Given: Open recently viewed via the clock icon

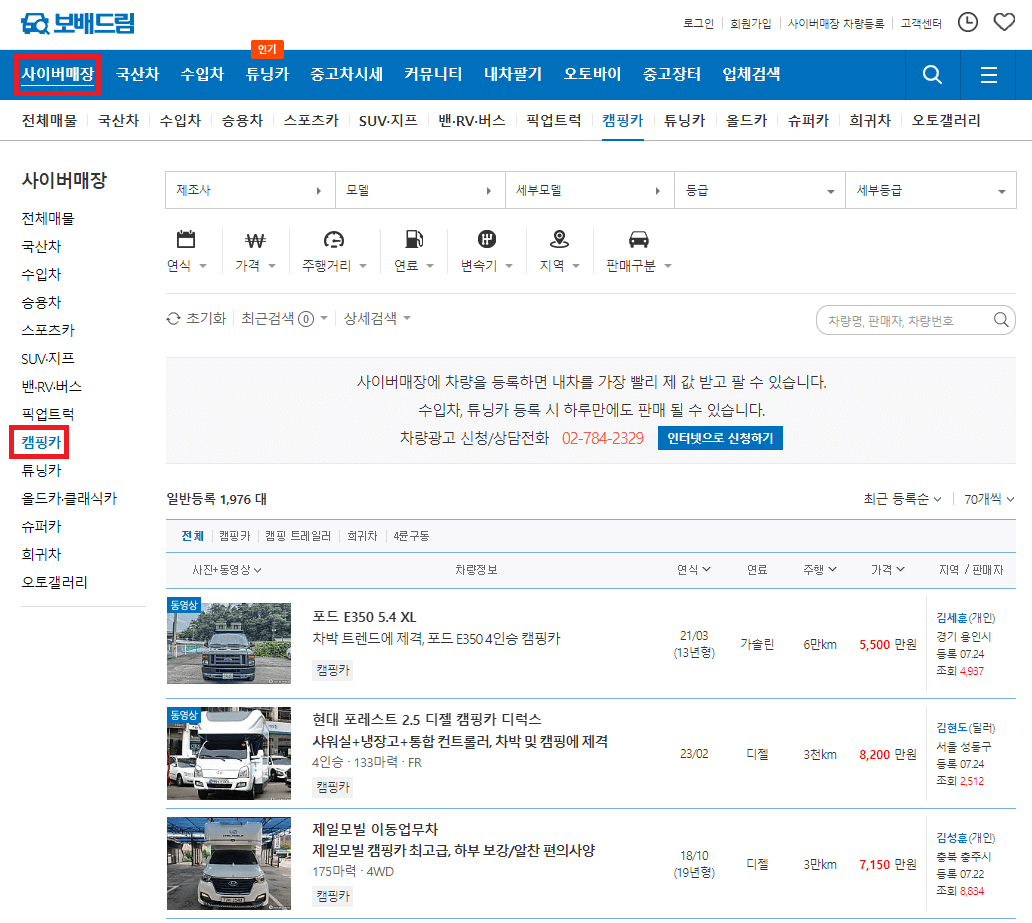Looking at the screenshot, I should point(967,21).
